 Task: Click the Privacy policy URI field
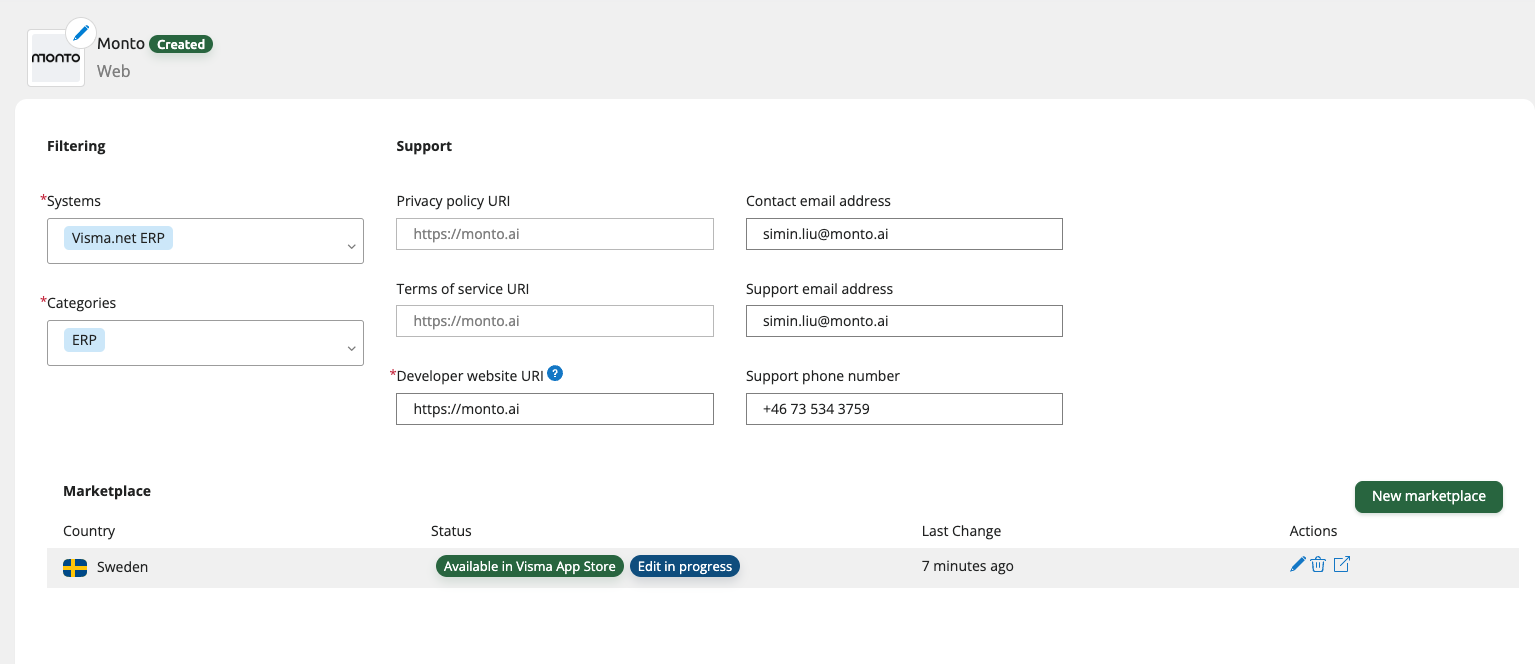pyautogui.click(x=555, y=234)
